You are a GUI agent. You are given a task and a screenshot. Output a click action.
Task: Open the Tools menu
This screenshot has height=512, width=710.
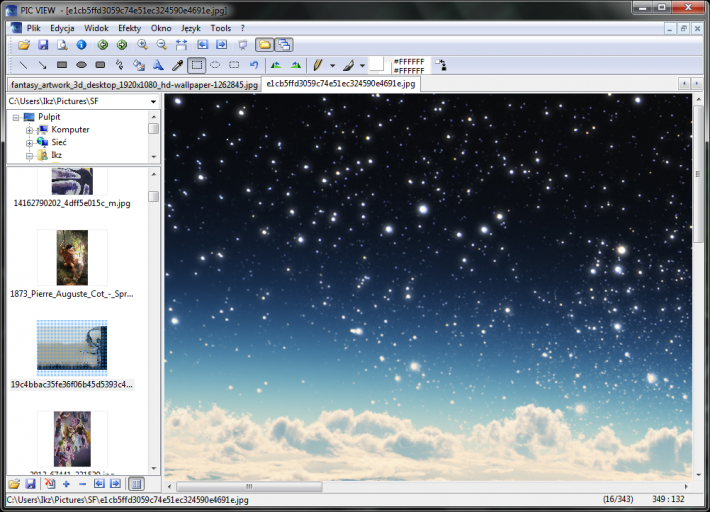click(x=221, y=28)
